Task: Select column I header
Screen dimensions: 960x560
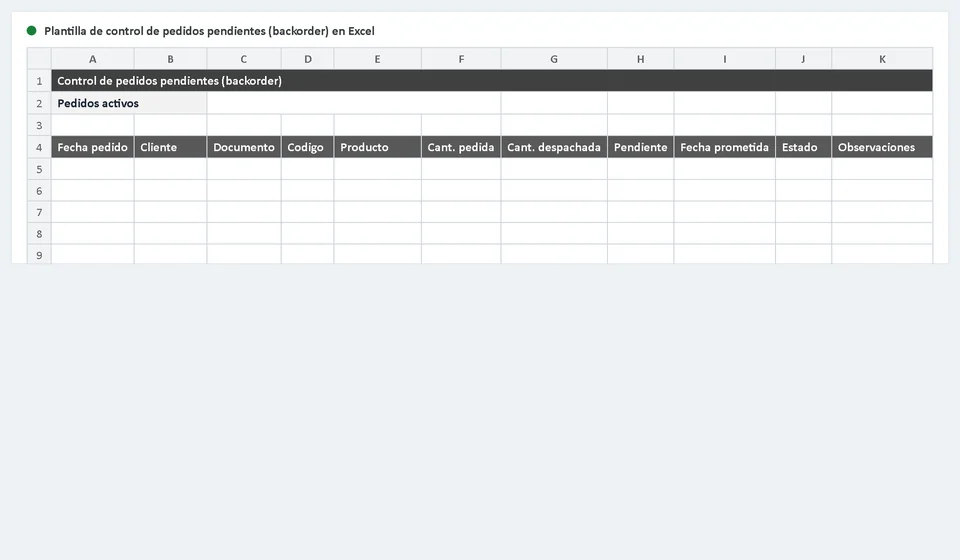Action: (724, 59)
